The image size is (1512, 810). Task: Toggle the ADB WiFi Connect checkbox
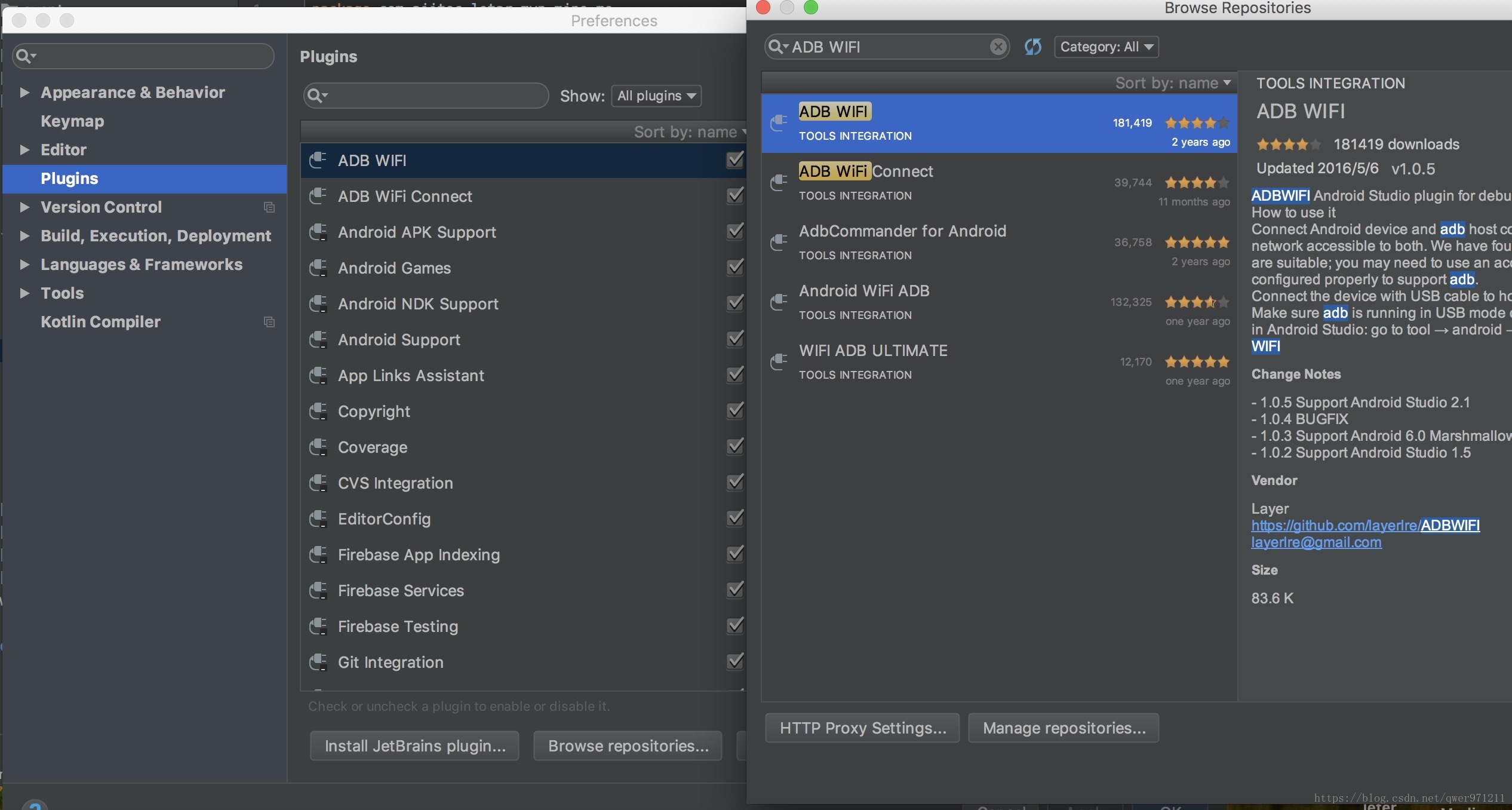pyautogui.click(x=735, y=195)
